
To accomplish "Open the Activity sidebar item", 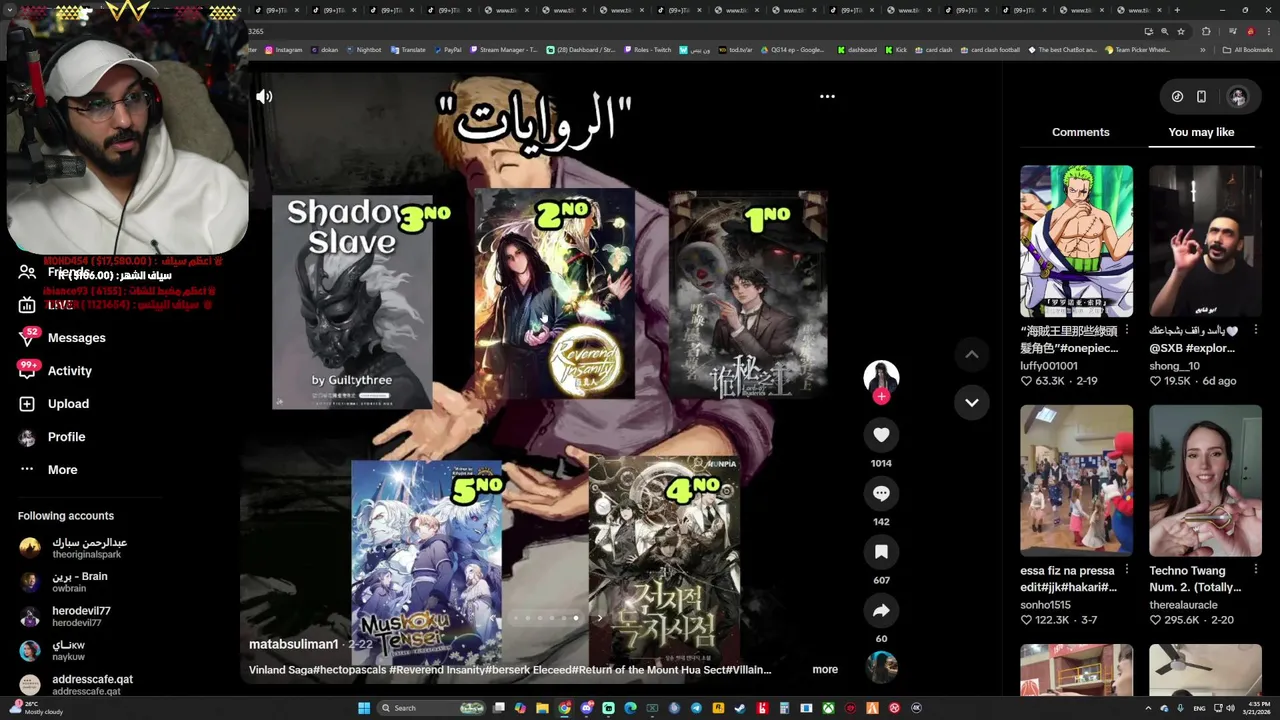I will (x=56, y=371).
